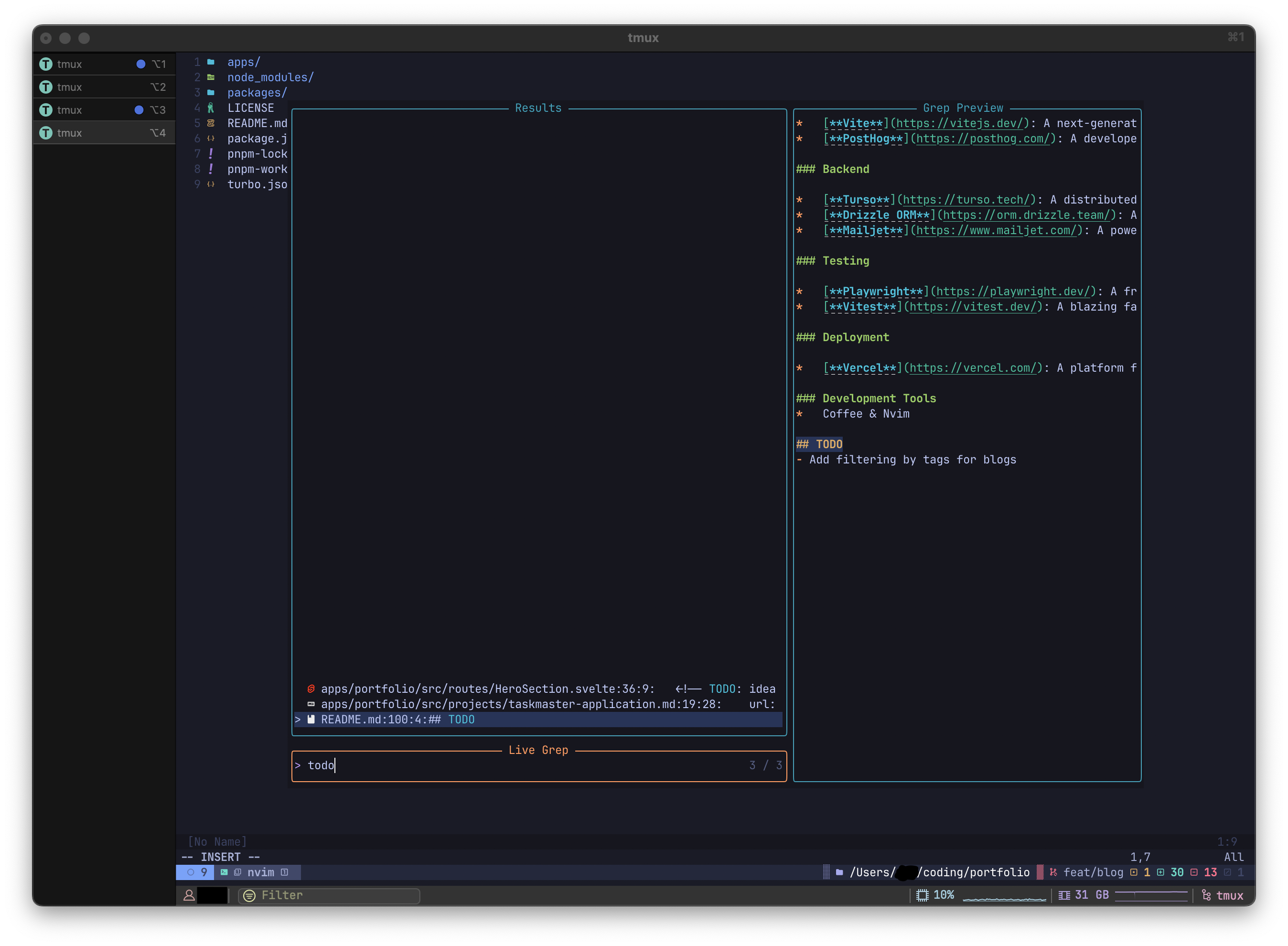Click the tmux job indicator in the status bar
Screen dimensions: 1288x946
1222,896
